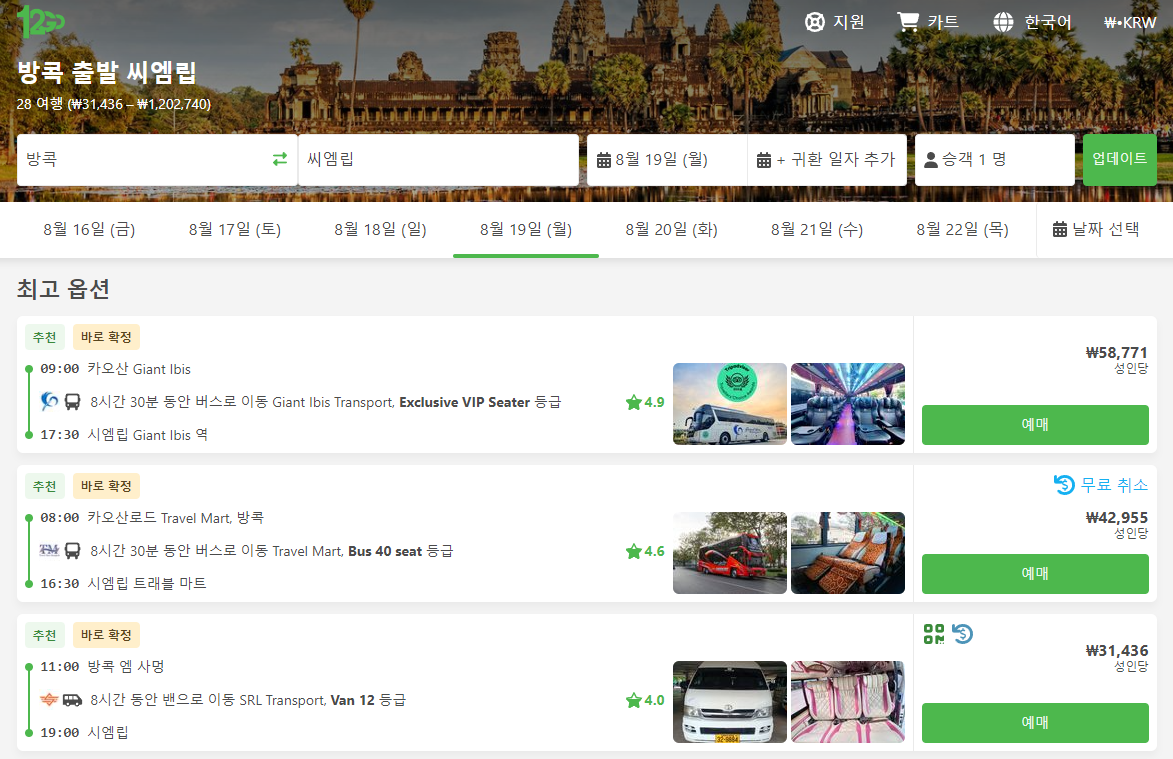Click the 추천 badge on Travel Mart trip
Viewport: 1173px width, 759px height.
click(45, 486)
